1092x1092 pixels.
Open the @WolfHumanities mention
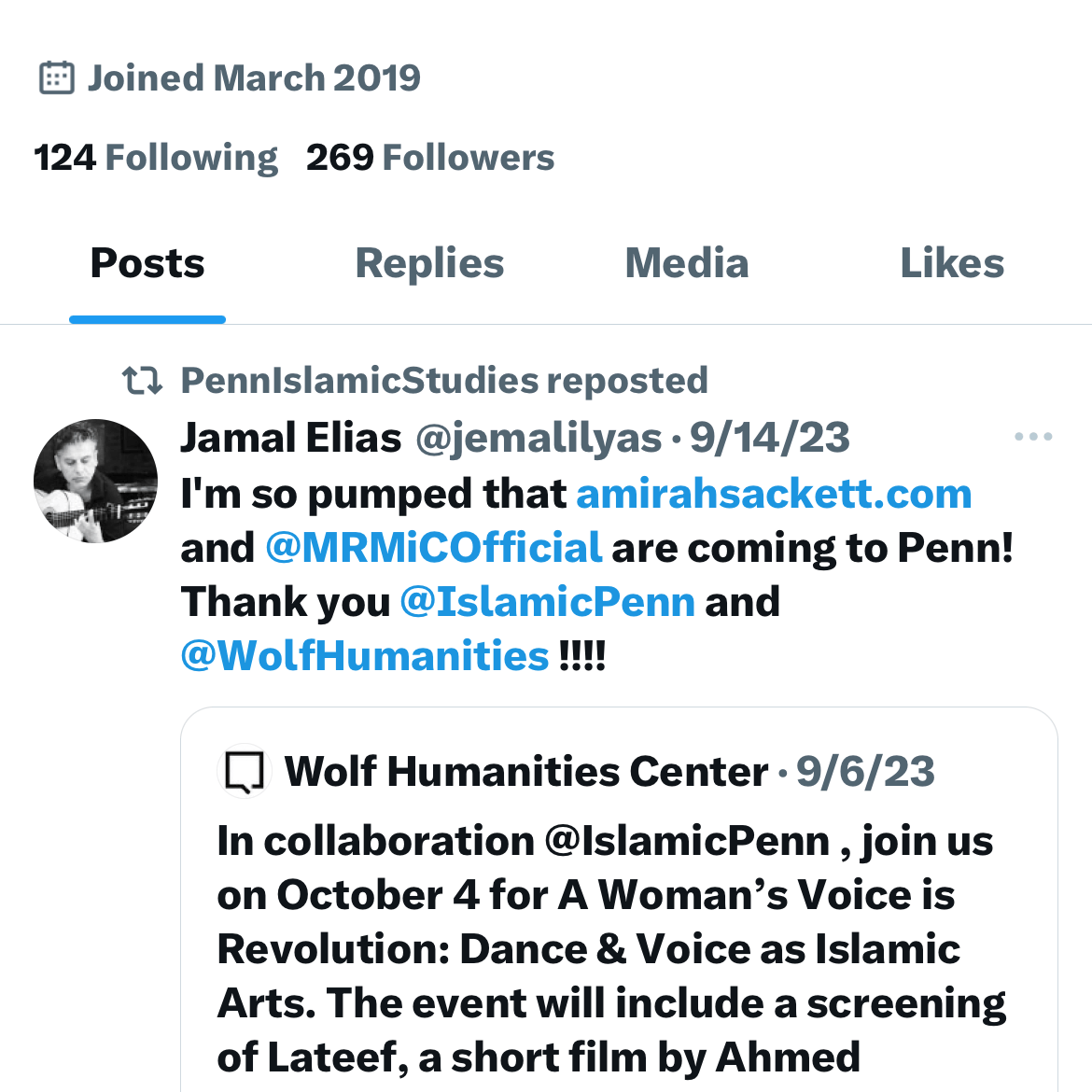pyautogui.click(x=365, y=656)
